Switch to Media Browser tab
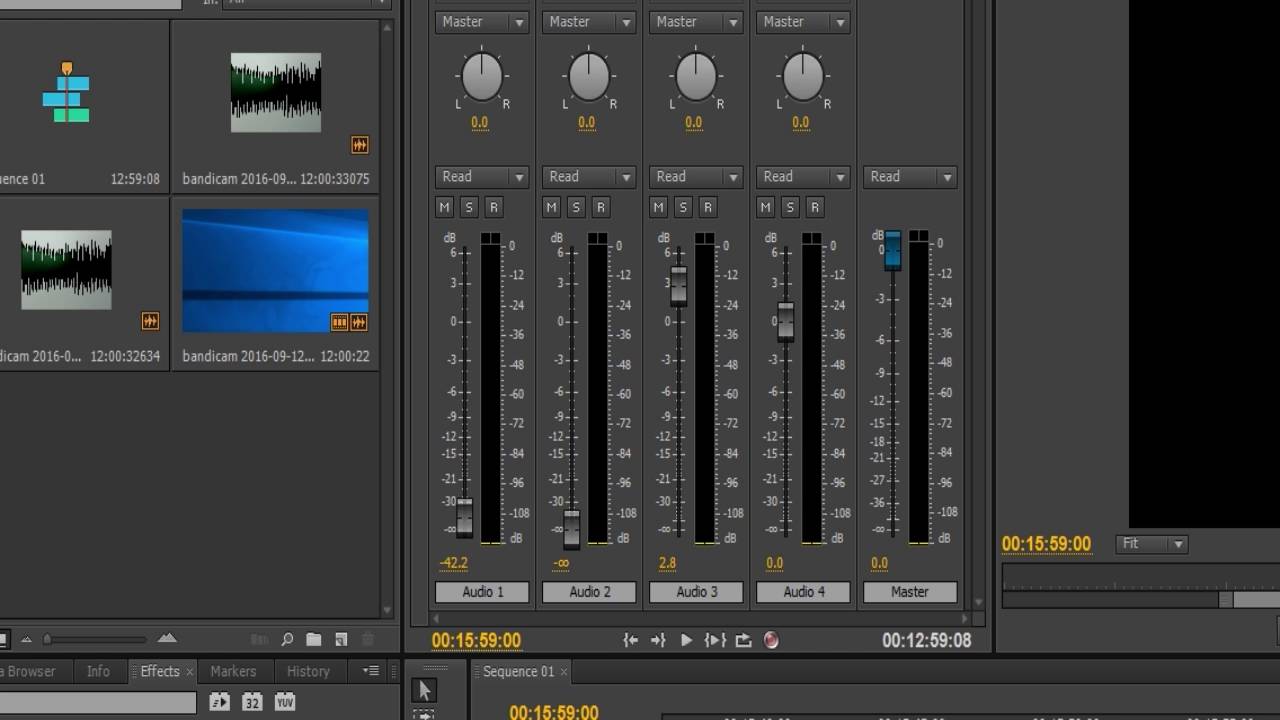 [28, 671]
